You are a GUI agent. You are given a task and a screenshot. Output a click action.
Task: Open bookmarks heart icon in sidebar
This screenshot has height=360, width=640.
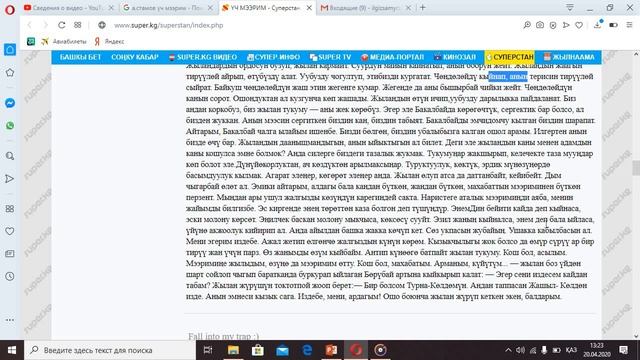point(10,231)
